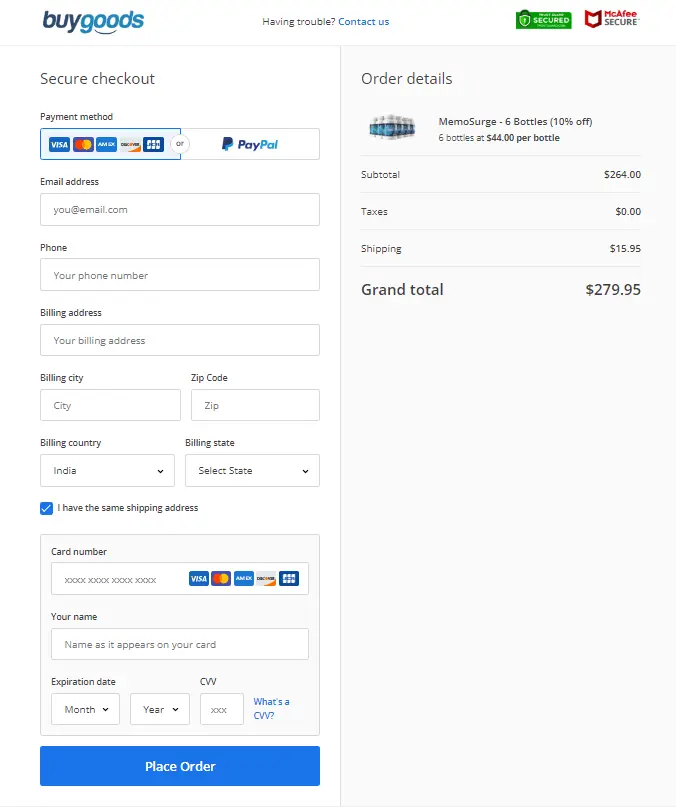Viewport: 676px width, 807px height.
Task: Click the buygoods logo
Action: [93, 20]
